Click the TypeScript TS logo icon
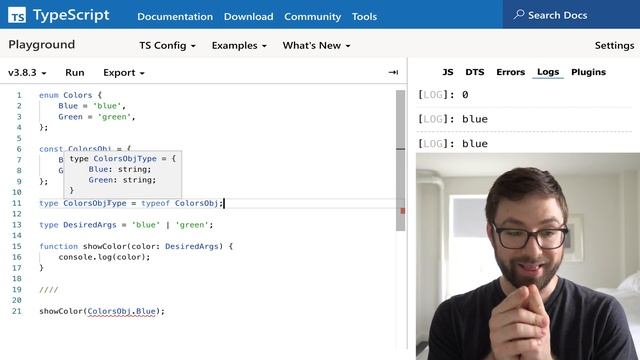 17,15
